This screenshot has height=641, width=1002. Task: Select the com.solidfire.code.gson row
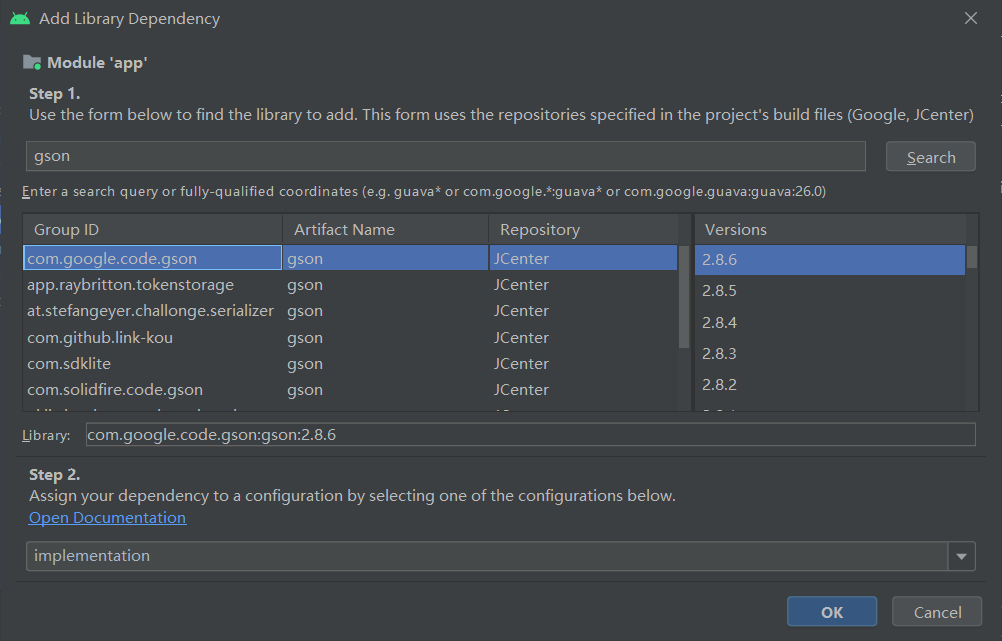350,390
